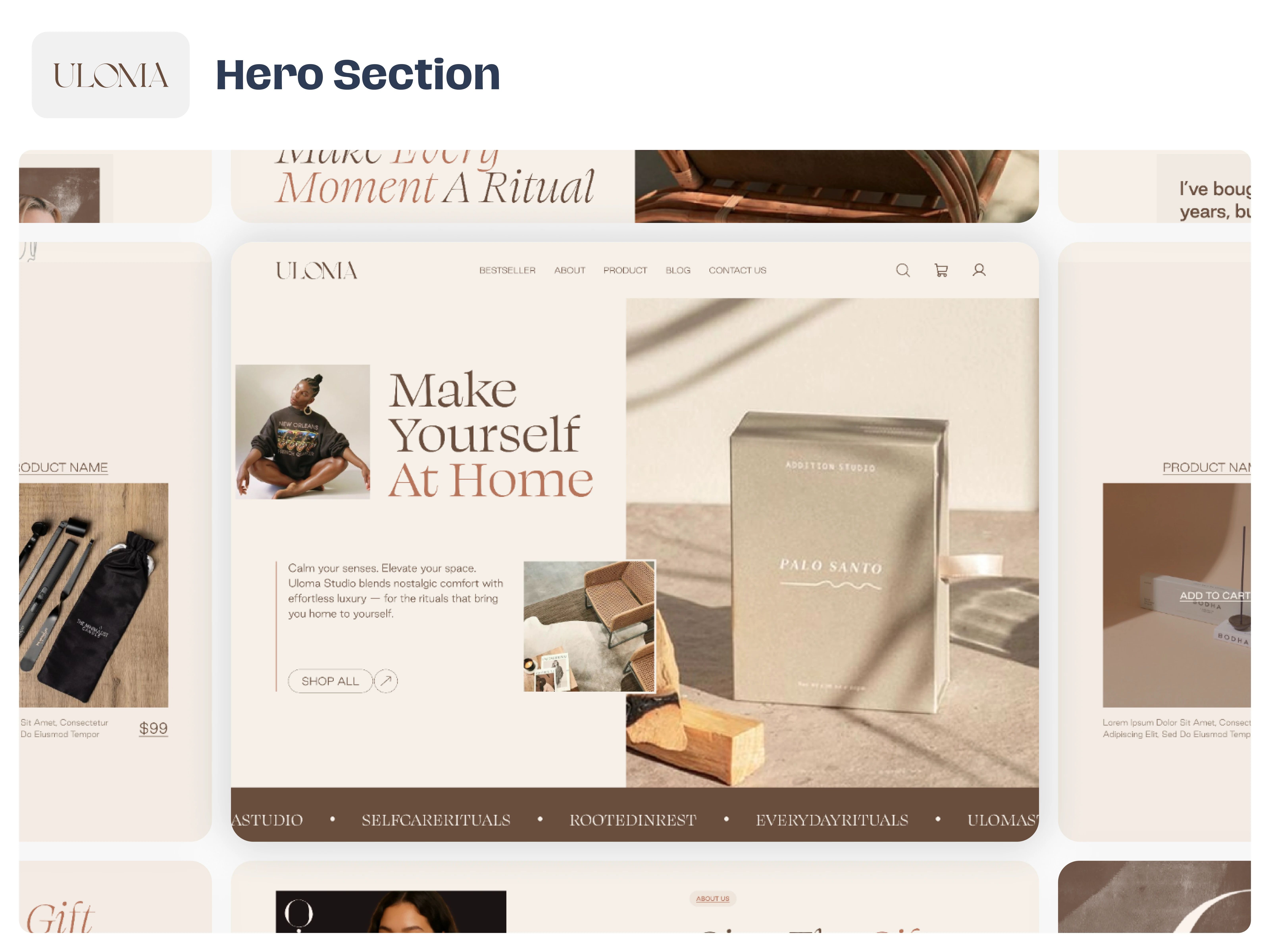The image size is (1270, 952).
Task: Open the rattan chair interior thumbnail
Action: 589,626
